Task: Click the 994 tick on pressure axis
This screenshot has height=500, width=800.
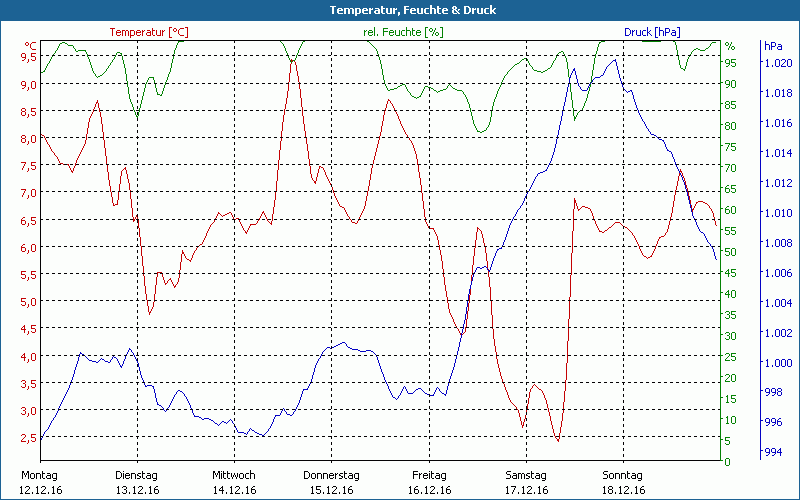Action: [773, 453]
